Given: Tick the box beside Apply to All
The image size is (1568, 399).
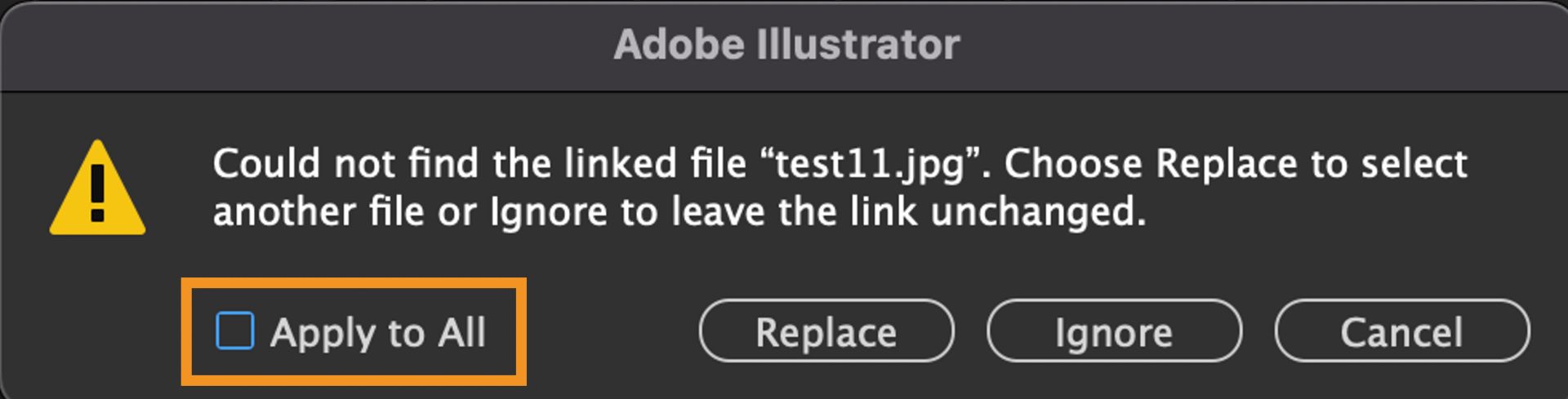Looking at the screenshot, I should click(235, 331).
